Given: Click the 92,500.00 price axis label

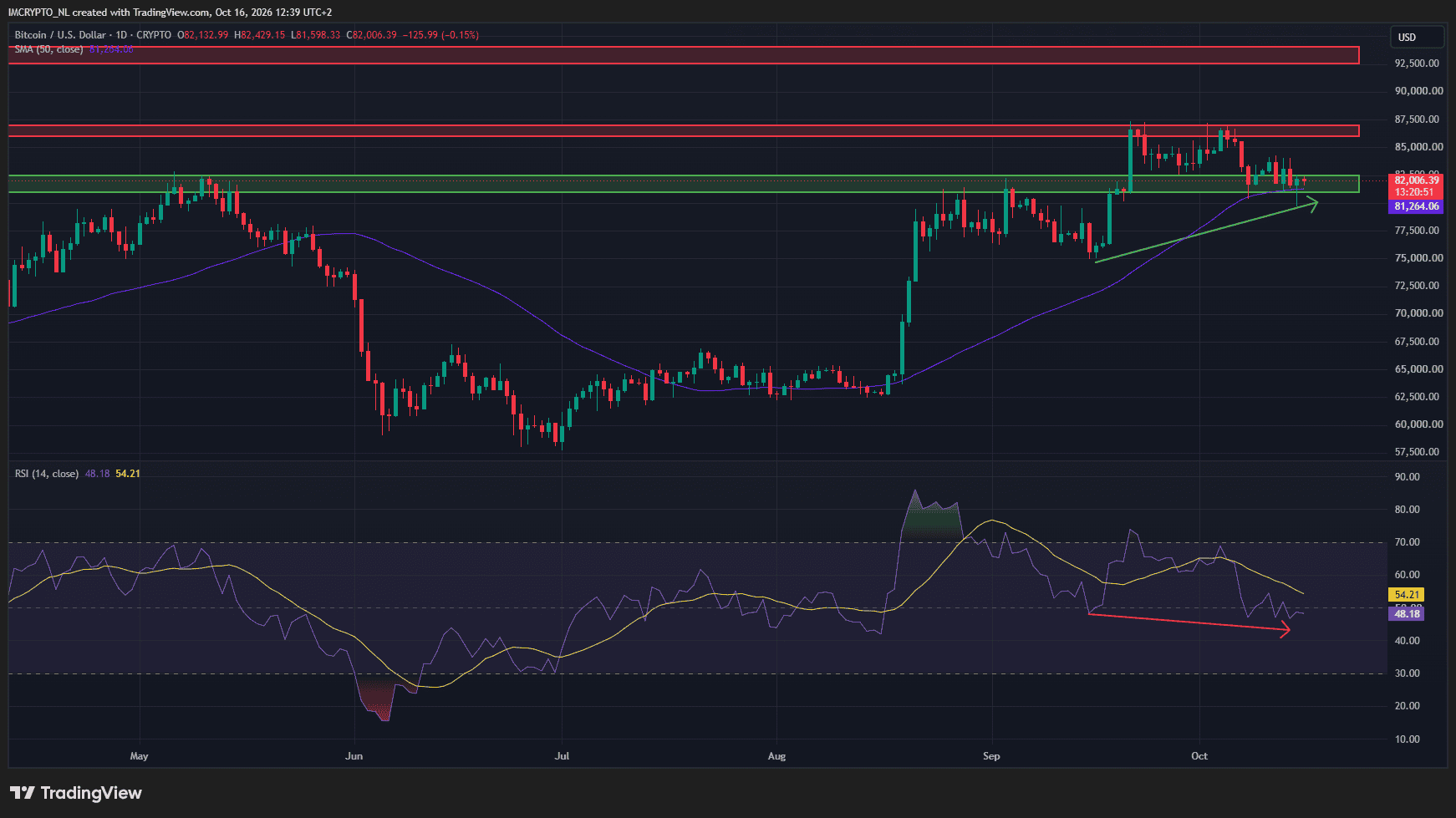Looking at the screenshot, I should tap(1417, 64).
